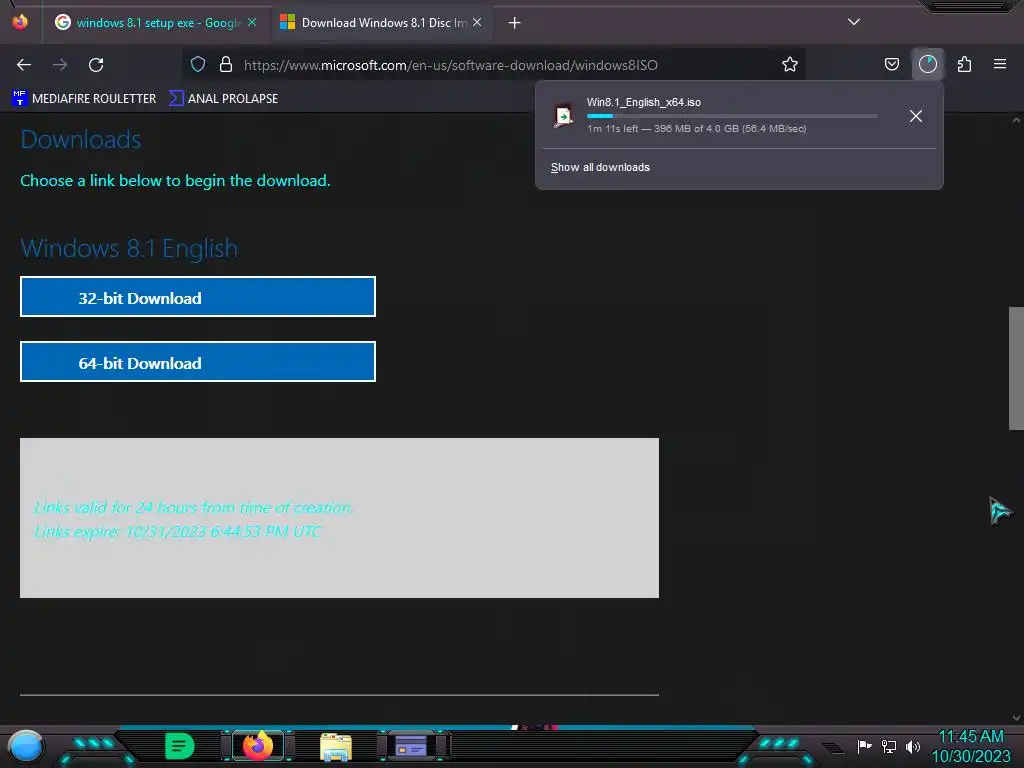The width and height of the screenshot is (1024, 768).
Task: Click the Windows 8.1 English heading
Action: (129, 249)
